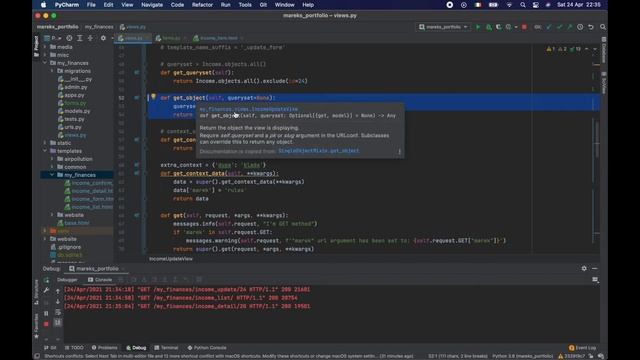Jump up the console stack trace arrow

click(x=58, y=291)
